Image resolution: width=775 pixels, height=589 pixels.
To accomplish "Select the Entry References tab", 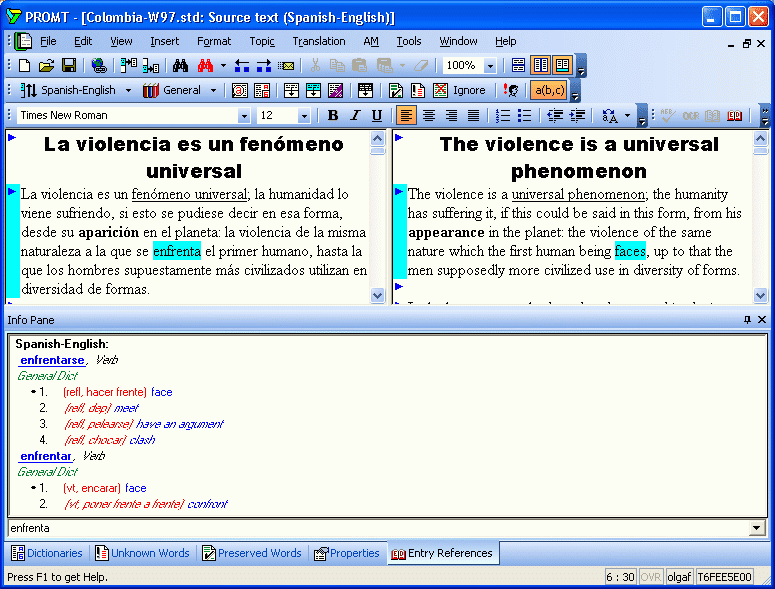I will point(442,553).
